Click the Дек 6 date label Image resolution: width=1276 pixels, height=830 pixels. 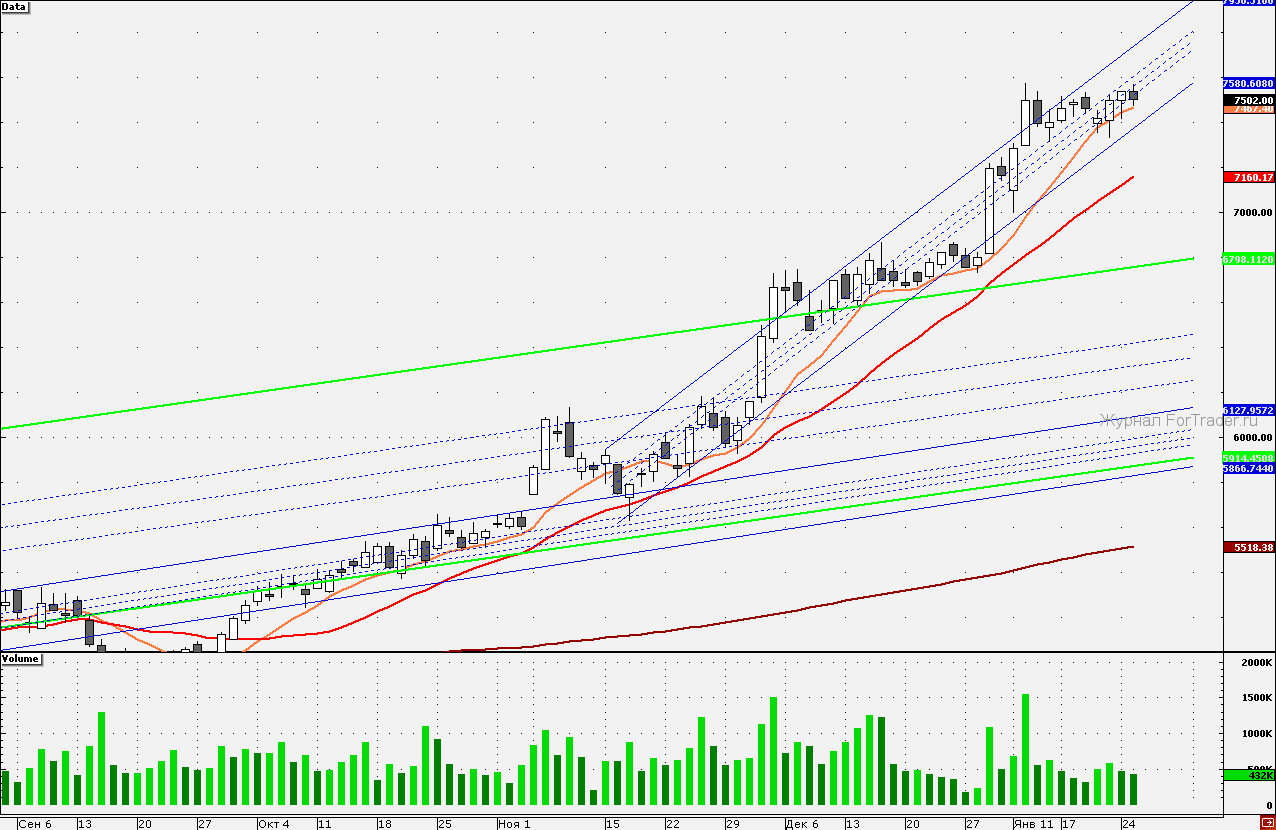(802, 824)
